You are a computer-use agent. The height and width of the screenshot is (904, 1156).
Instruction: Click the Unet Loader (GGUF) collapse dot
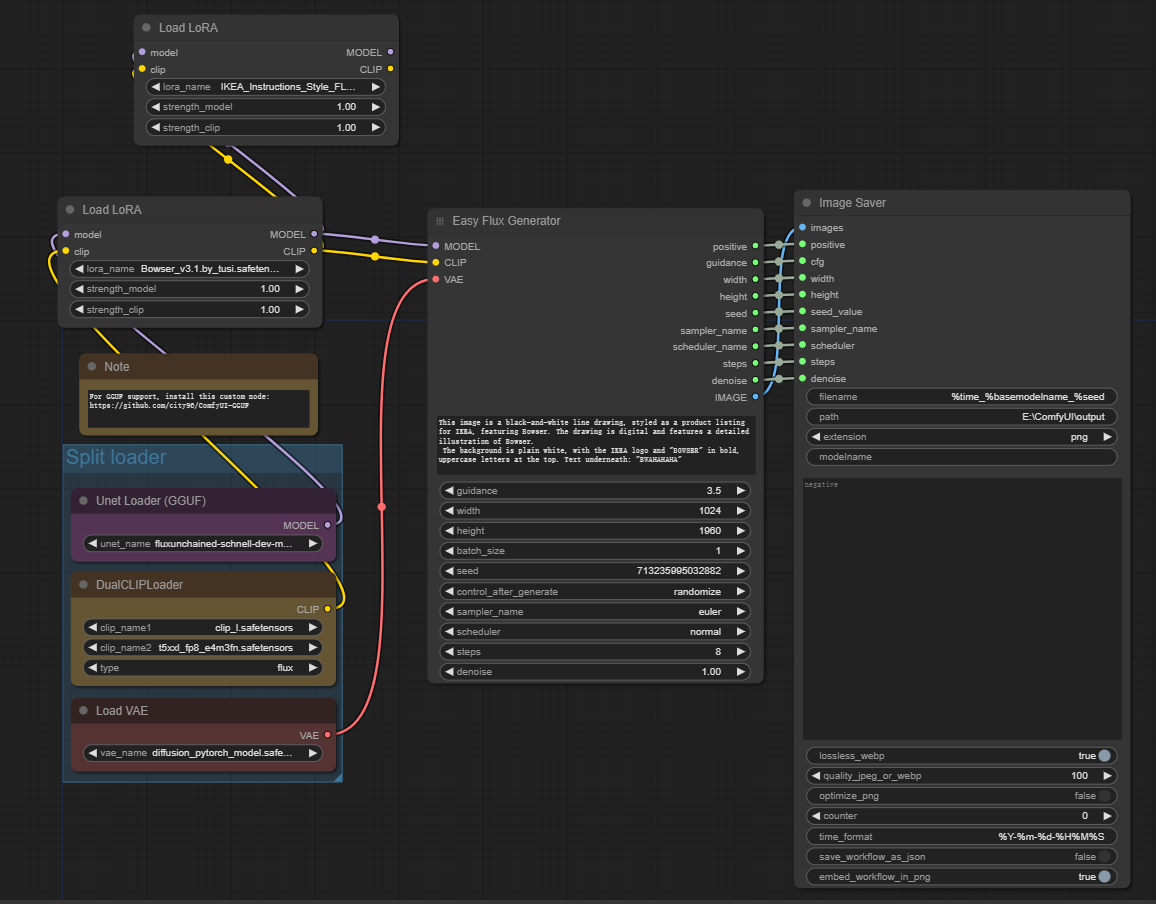[x=84, y=501]
